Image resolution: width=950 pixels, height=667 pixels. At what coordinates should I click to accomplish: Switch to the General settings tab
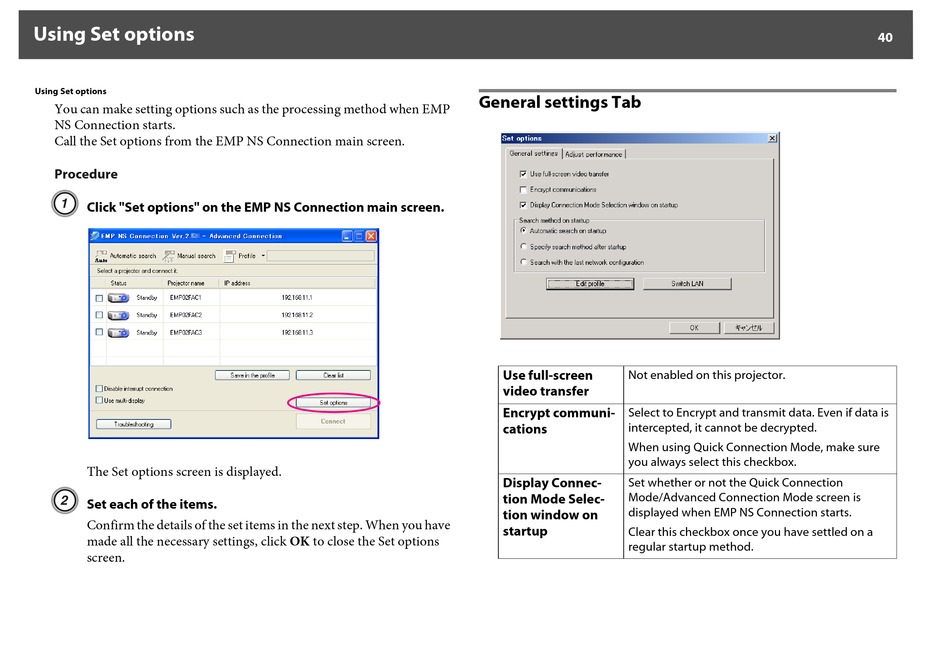534,154
